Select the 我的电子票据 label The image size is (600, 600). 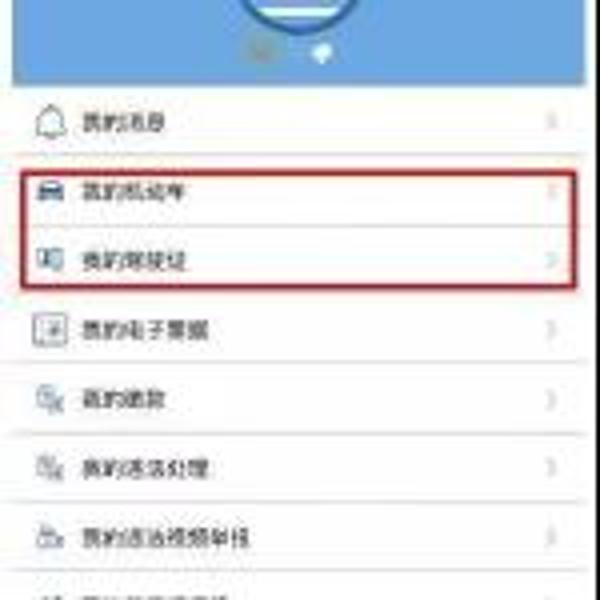point(145,330)
